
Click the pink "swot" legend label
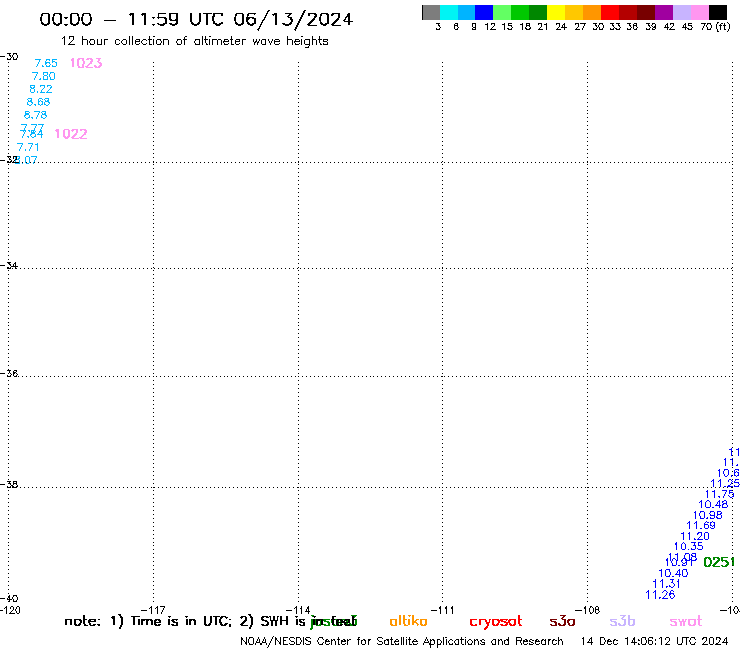pos(686,621)
